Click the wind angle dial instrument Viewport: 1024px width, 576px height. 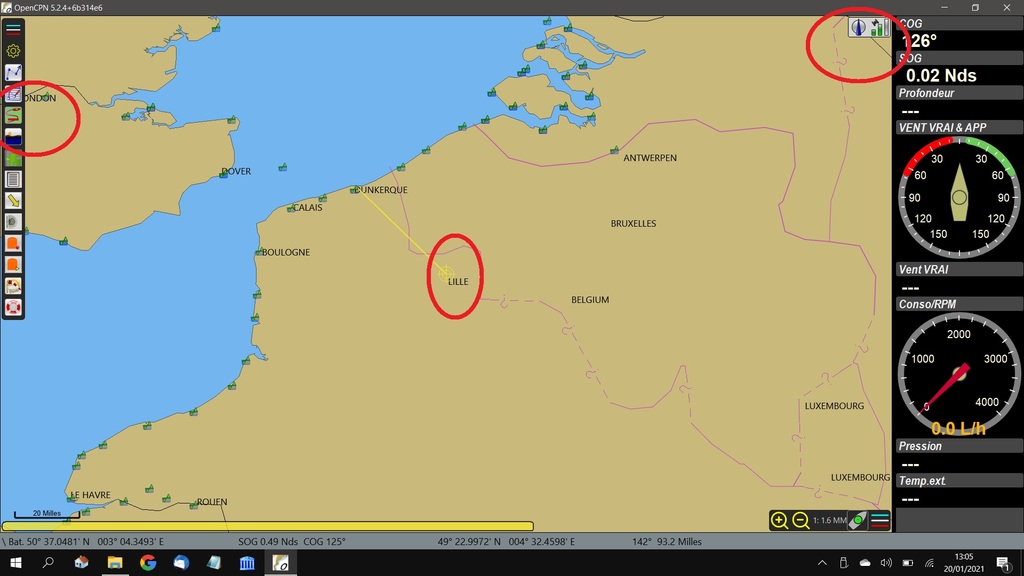[959, 197]
